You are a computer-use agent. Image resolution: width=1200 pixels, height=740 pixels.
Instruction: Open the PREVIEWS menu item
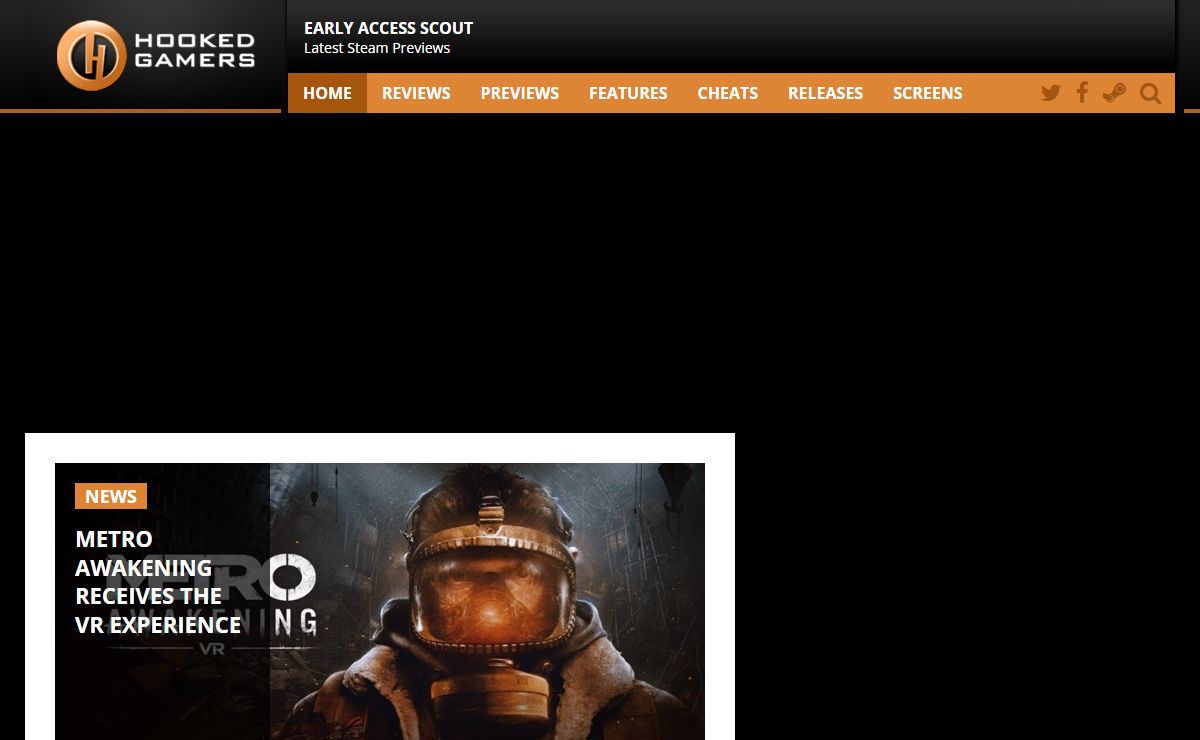pos(519,93)
